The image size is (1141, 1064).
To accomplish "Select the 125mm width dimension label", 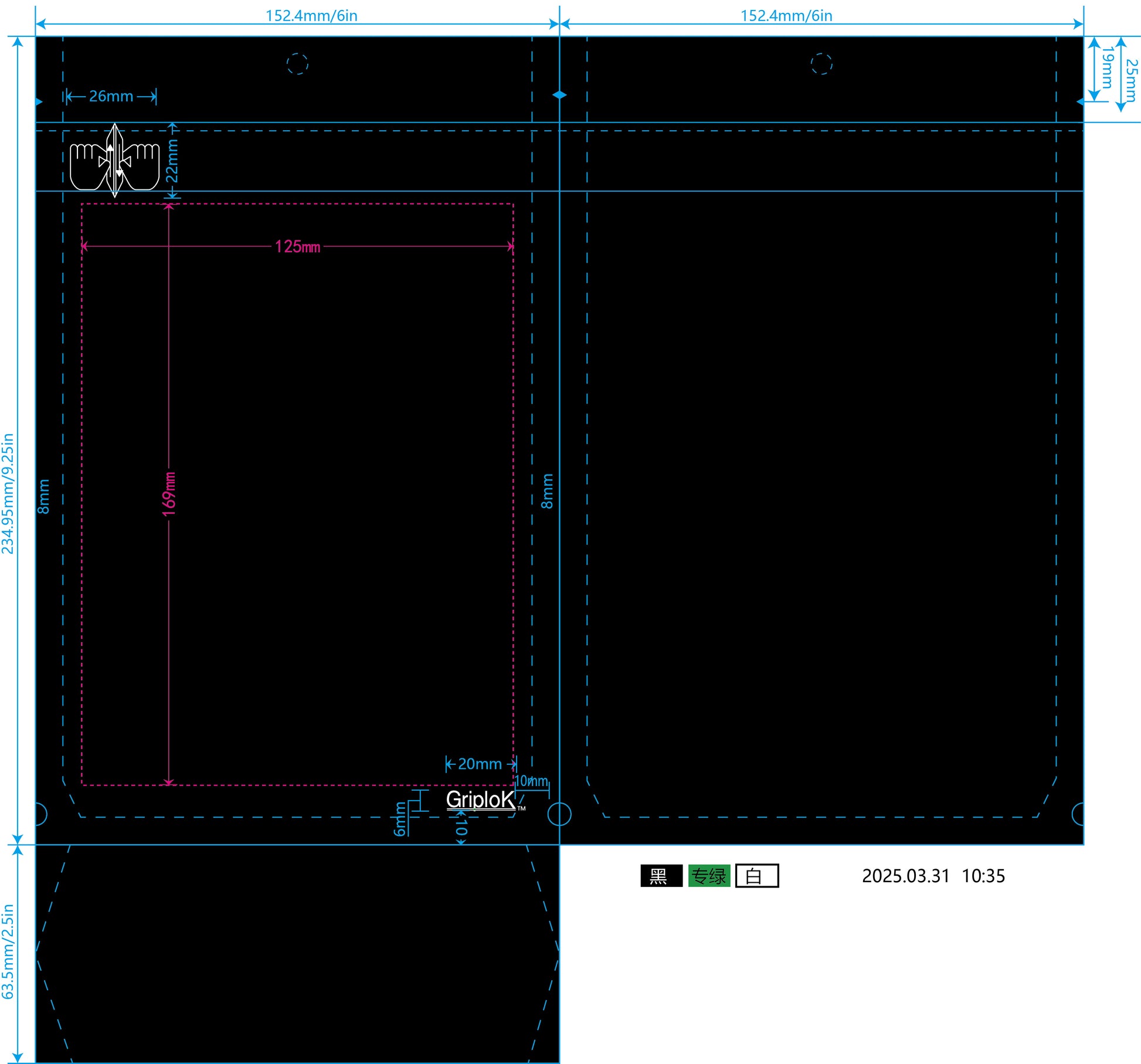I will pyautogui.click(x=297, y=246).
